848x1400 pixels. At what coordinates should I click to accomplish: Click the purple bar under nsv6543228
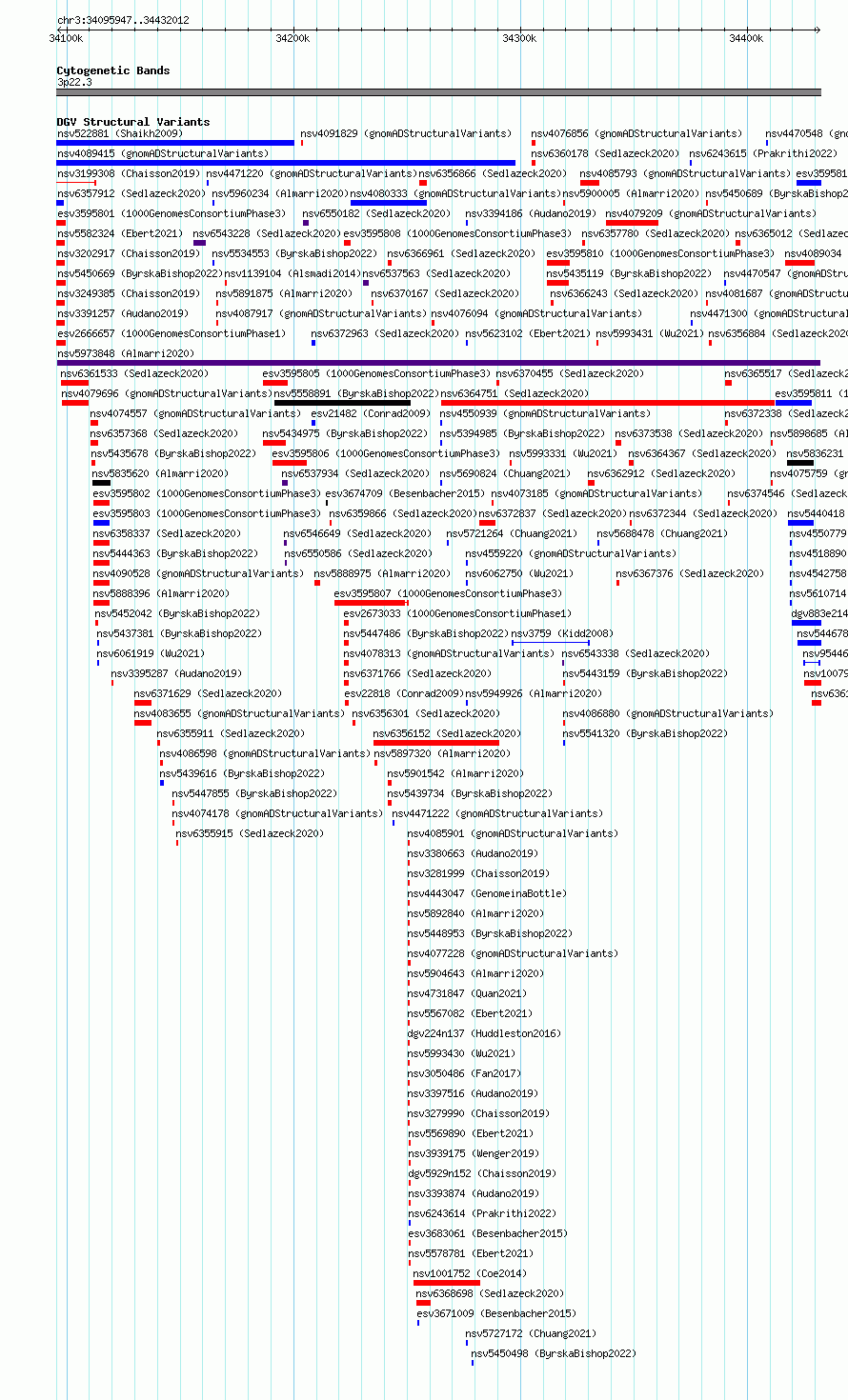pyautogui.click(x=199, y=243)
